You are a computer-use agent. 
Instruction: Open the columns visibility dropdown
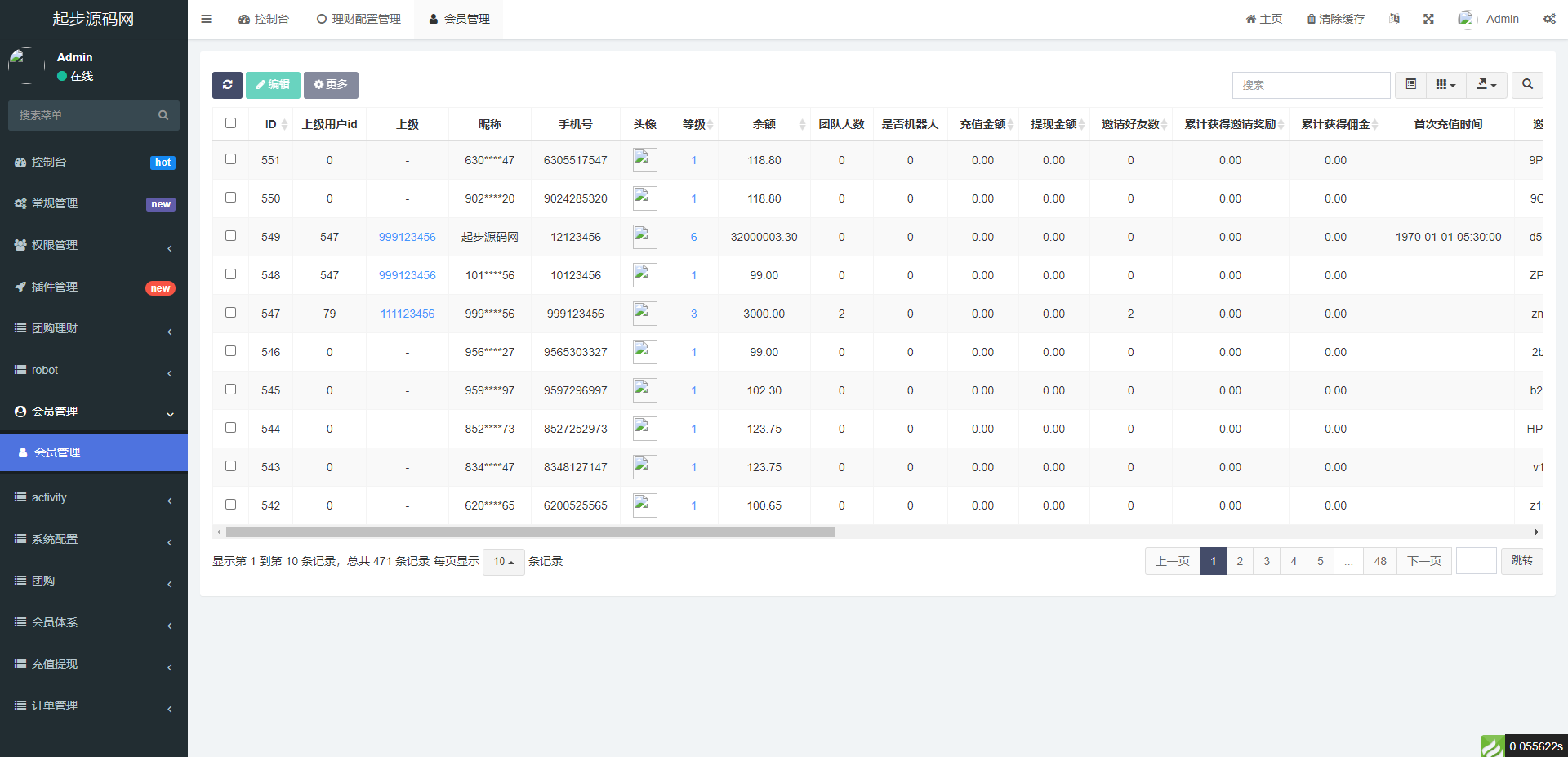point(1445,85)
